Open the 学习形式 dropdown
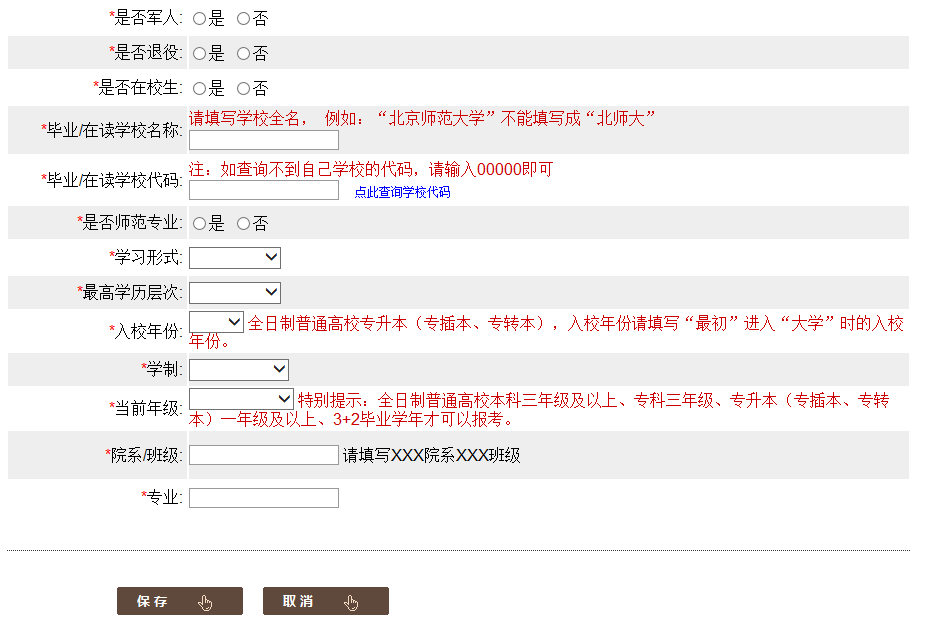938x630 pixels. [x=234, y=257]
